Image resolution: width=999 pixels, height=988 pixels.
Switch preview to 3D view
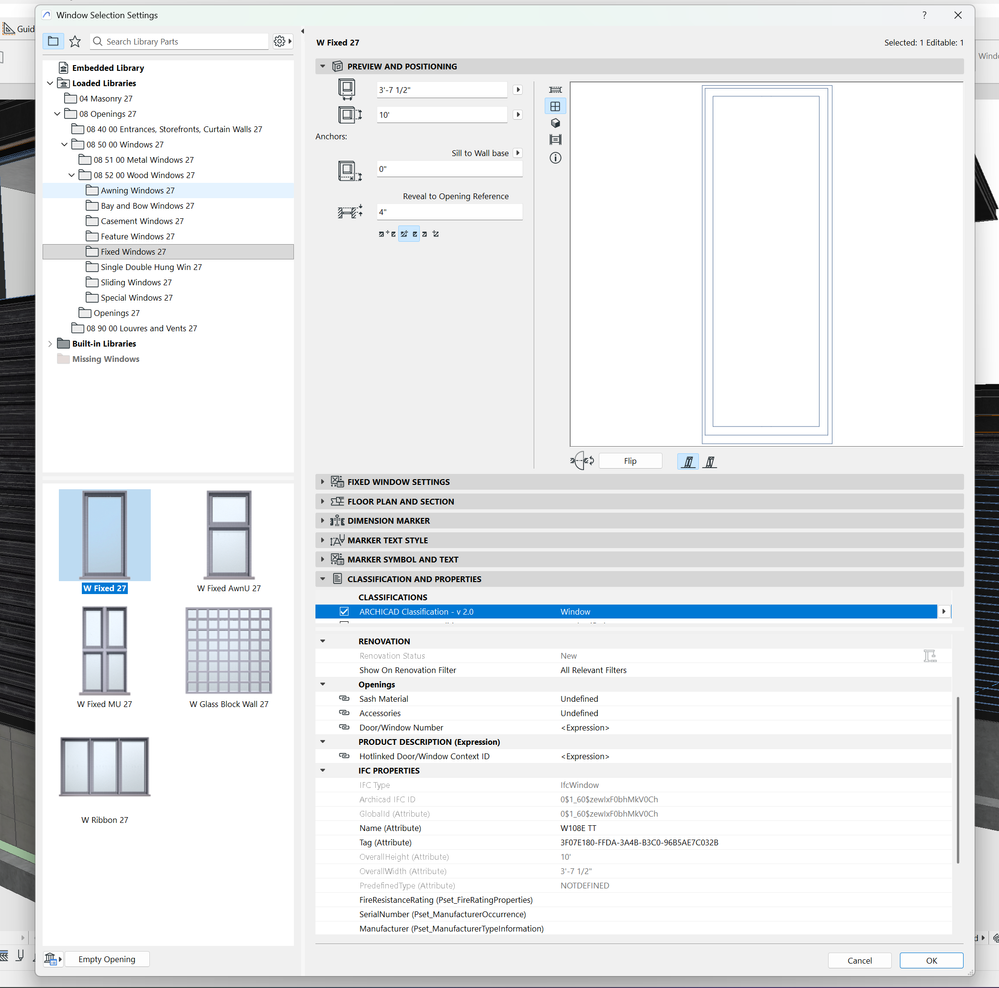[555, 122]
